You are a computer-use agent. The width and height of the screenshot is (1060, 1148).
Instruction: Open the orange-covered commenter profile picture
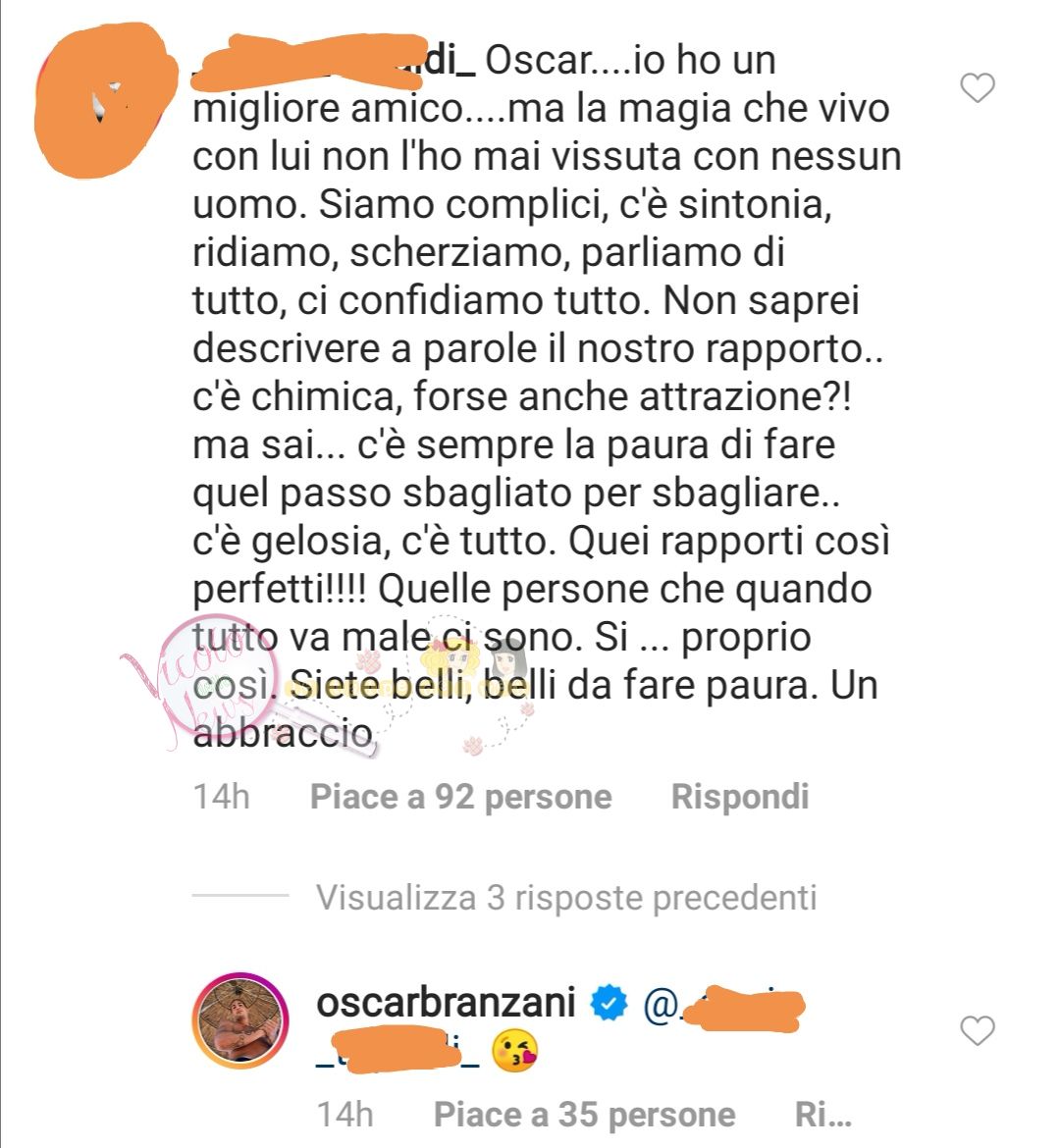click(106, 101)
